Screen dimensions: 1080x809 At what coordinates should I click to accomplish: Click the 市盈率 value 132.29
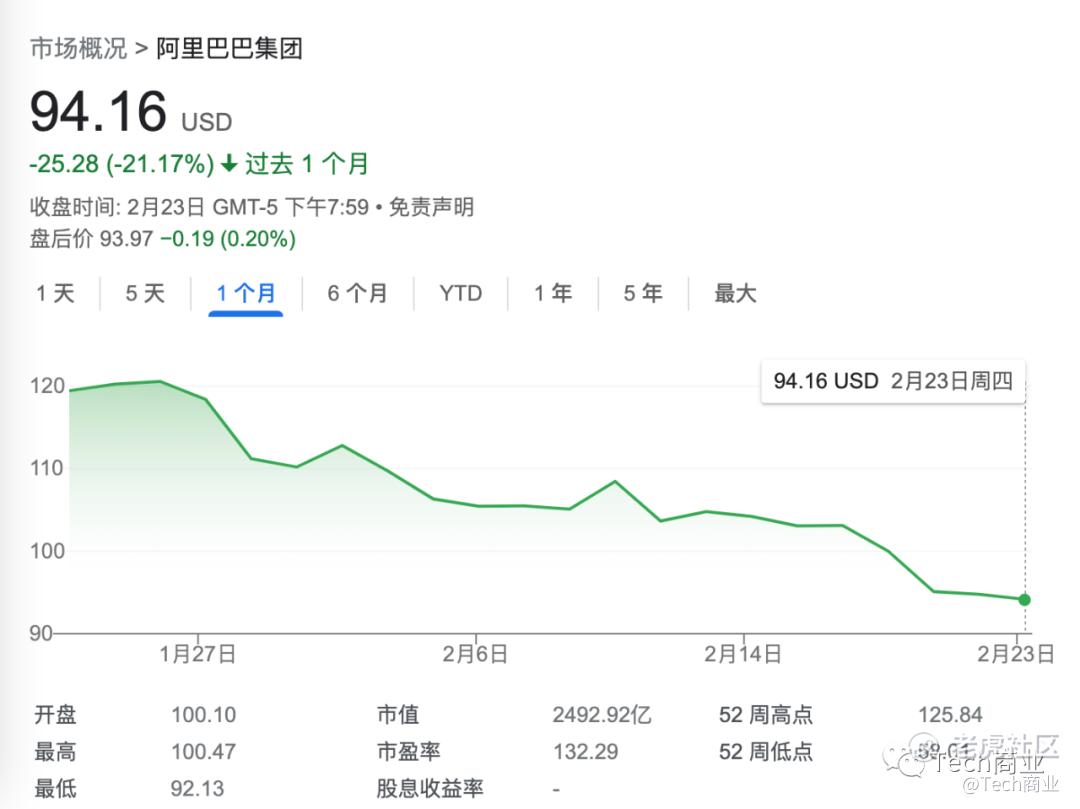pos(585,751)
